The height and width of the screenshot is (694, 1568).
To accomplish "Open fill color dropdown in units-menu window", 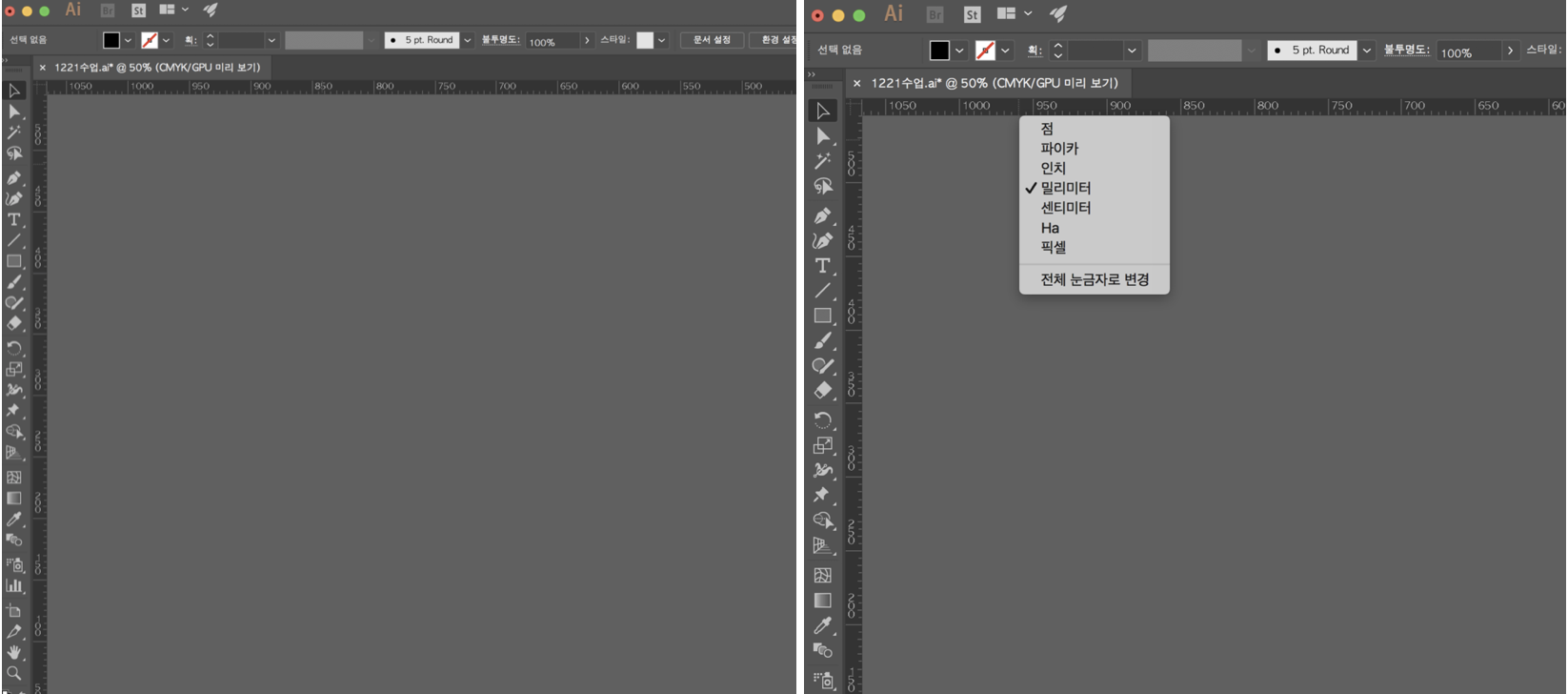I will click(x=959, y=51).
